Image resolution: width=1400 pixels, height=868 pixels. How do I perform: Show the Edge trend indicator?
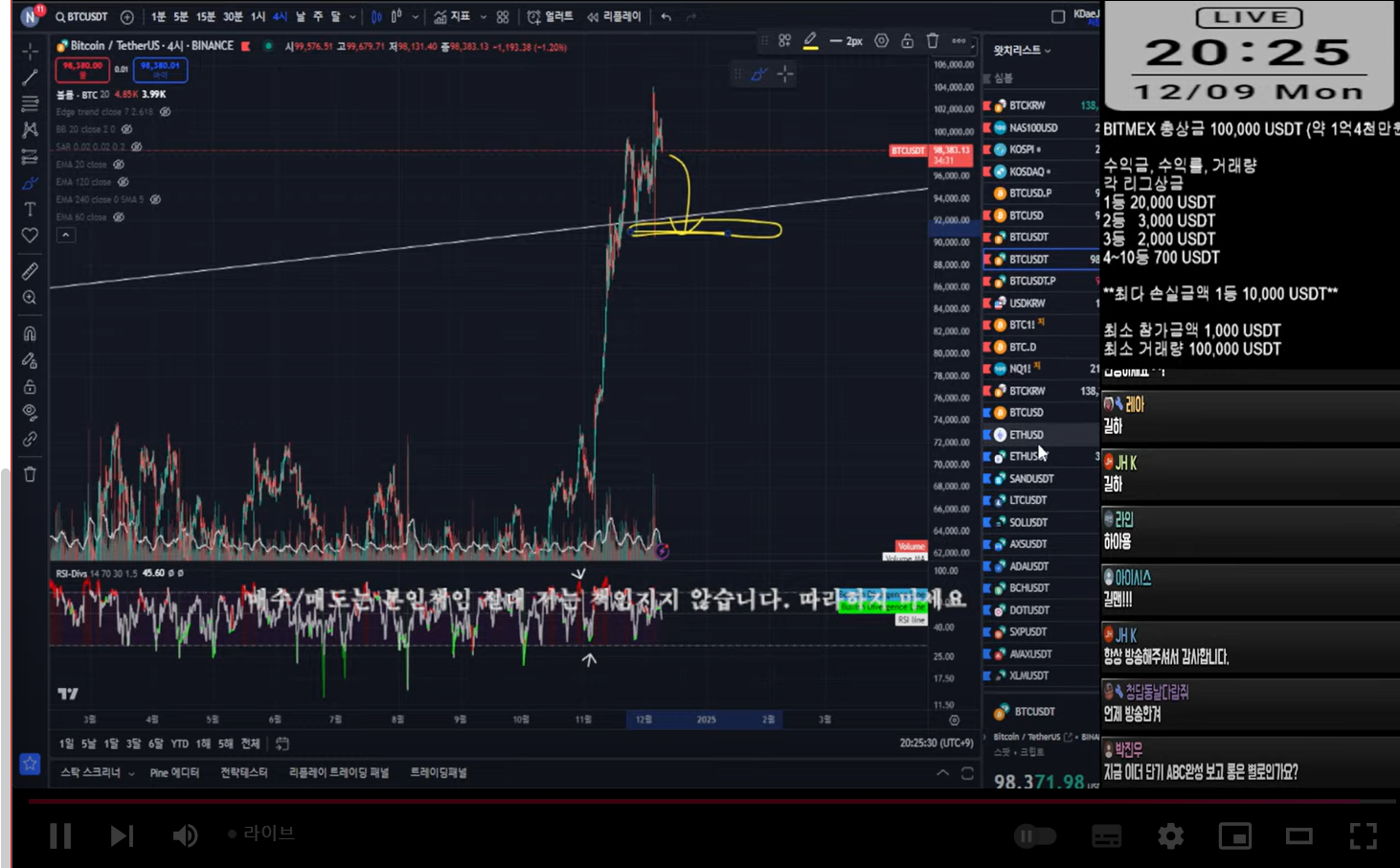pos(165,112)
